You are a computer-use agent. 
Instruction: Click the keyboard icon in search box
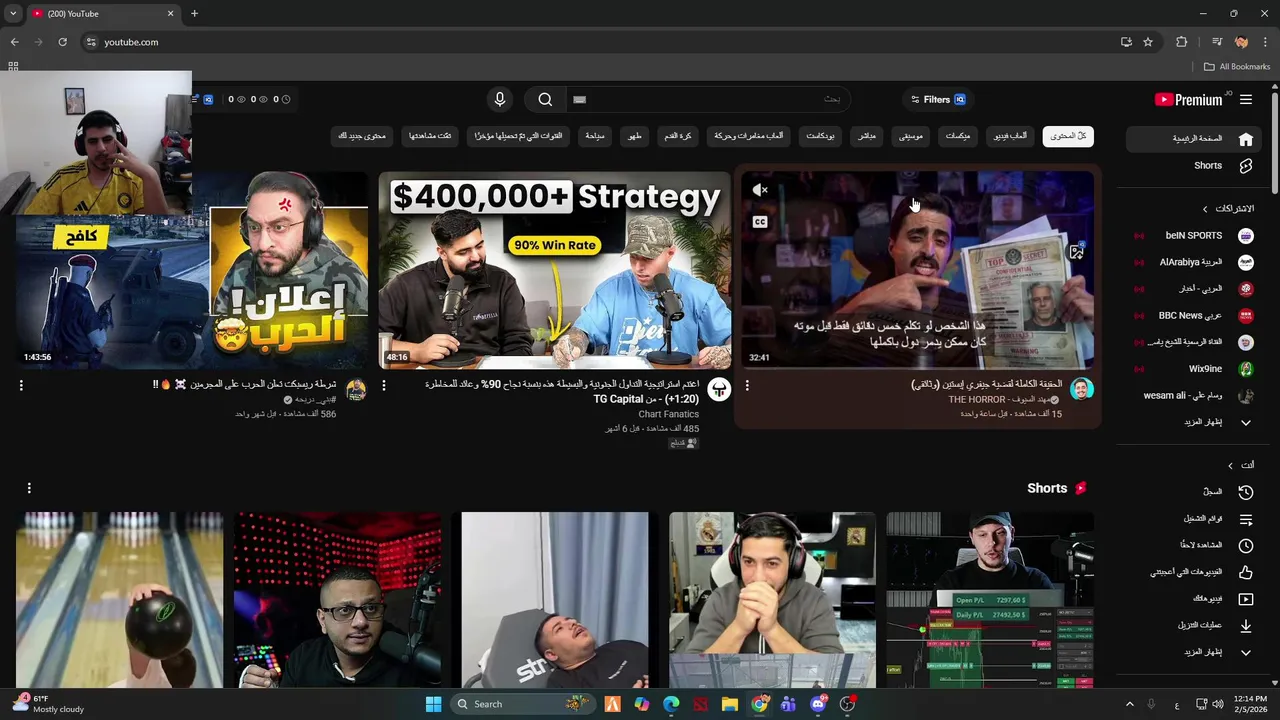click(579, 99)
